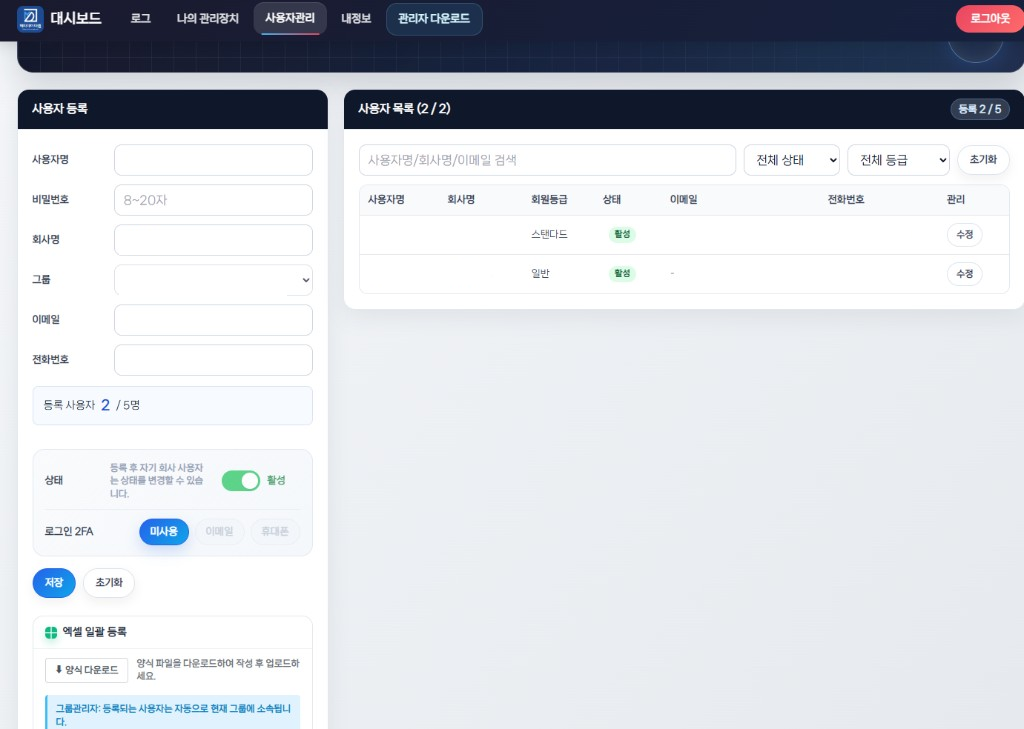
Task: Click the 사용자 등록 panel heading
Action: click(59, 109)
